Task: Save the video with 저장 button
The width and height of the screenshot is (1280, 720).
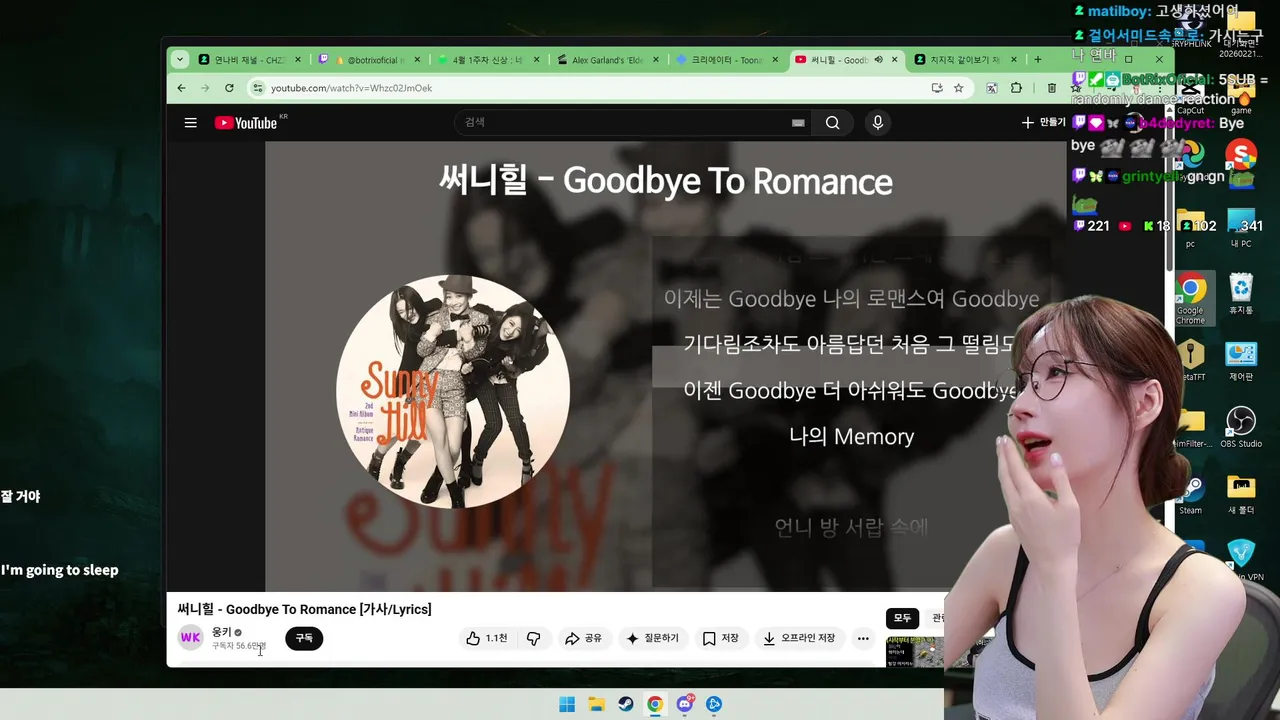Action: [x=720, y=638]
